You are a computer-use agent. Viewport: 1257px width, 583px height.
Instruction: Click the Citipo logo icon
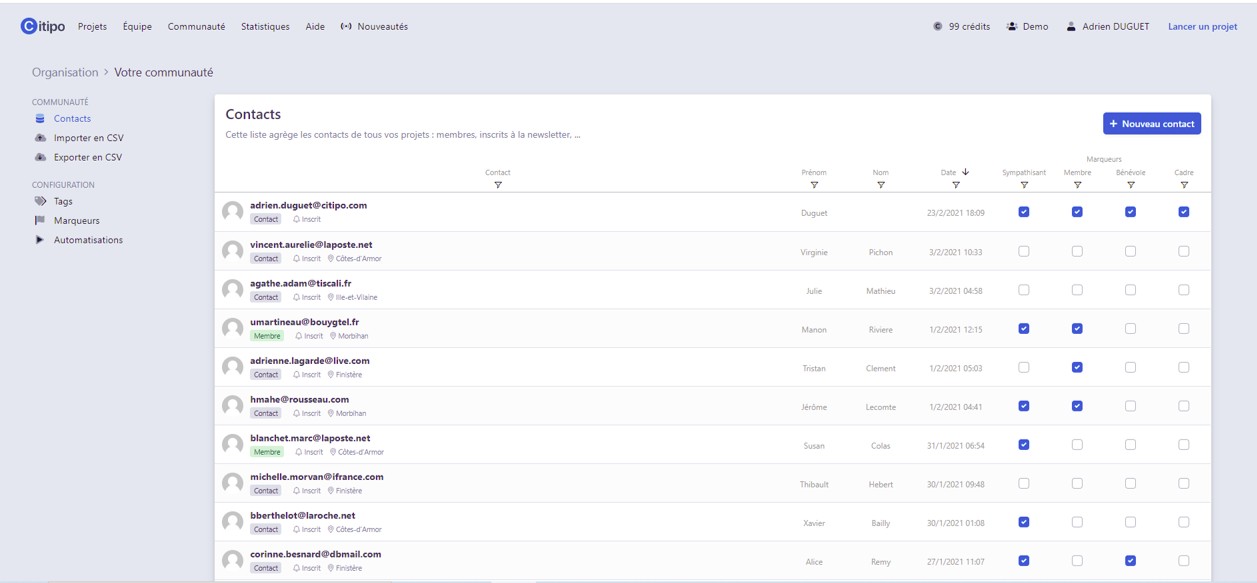29,26
